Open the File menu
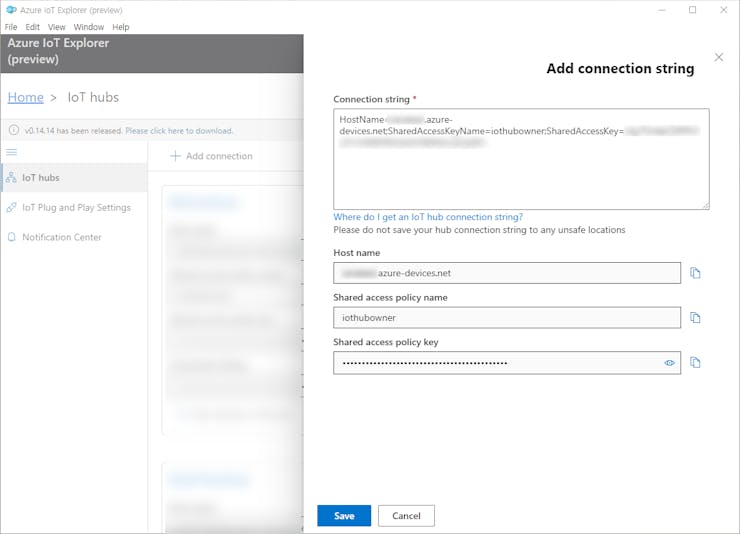The height and width of the screenshot is (534, 740). [11, 27]
